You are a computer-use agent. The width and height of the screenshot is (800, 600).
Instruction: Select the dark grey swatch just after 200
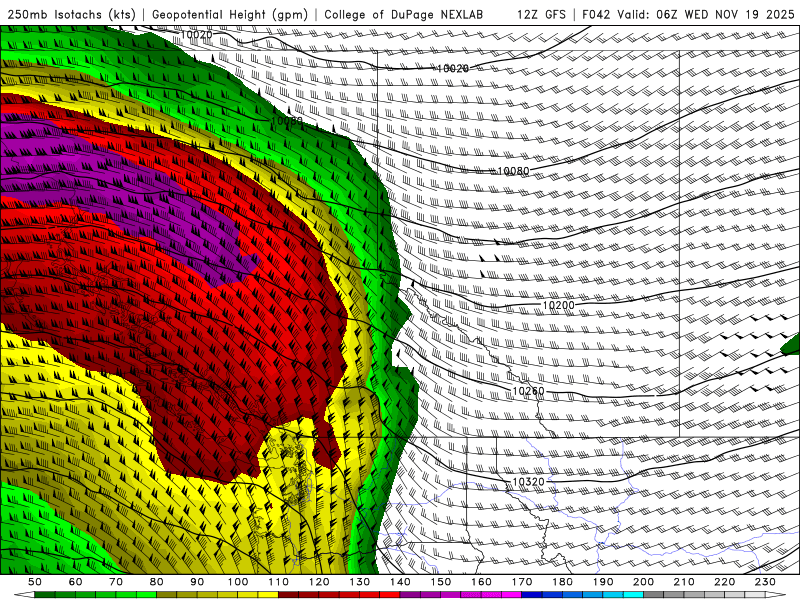(654, 595)
